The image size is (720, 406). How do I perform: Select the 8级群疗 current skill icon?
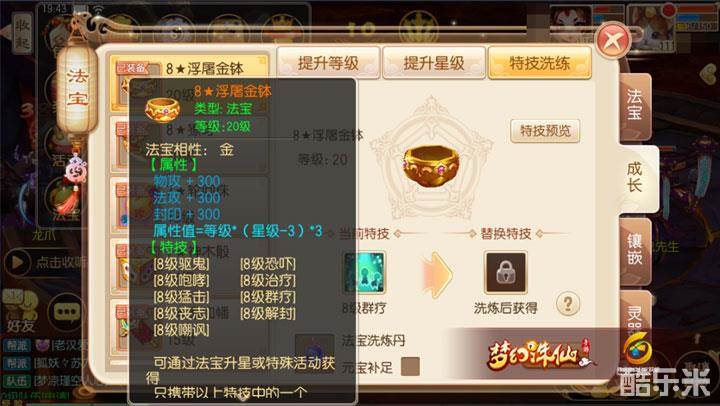[x=364, y=273]
